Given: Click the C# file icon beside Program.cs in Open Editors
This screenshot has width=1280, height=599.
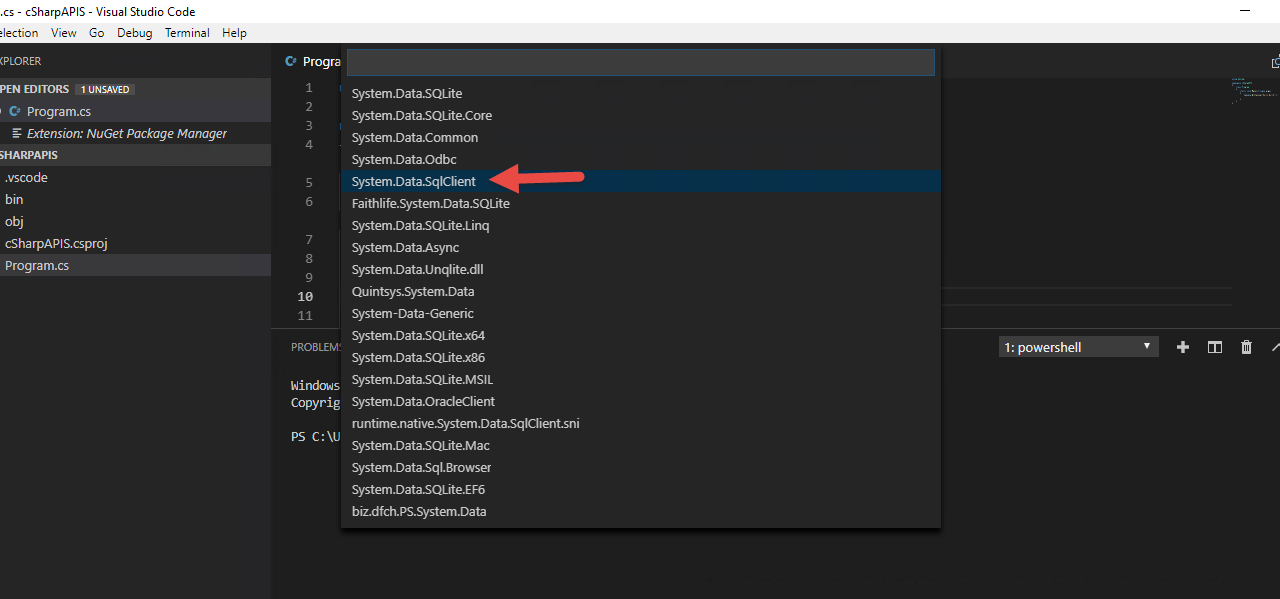Looking at the screenshot, I should point(15,111).
